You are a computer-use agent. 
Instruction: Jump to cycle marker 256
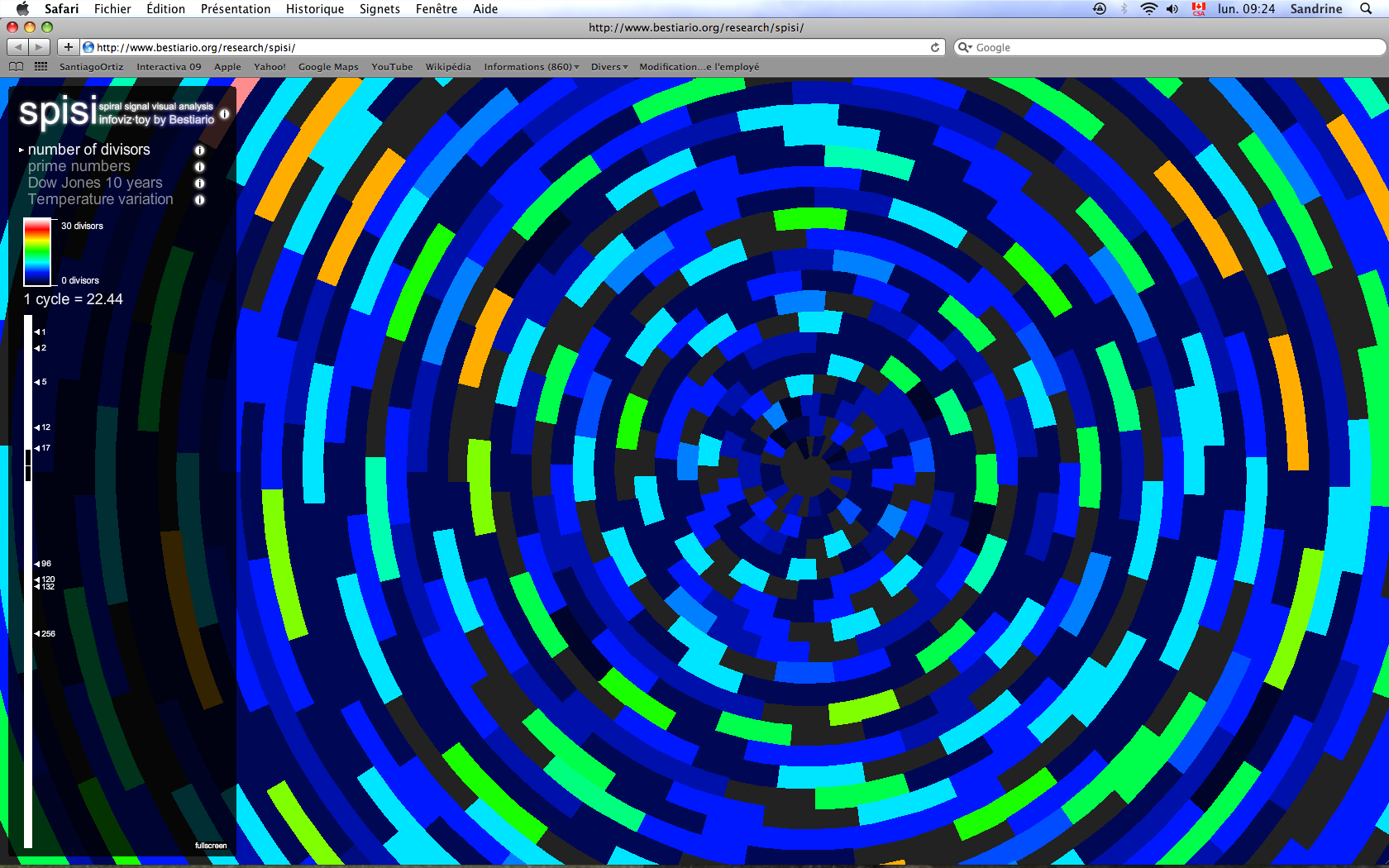click(x=45, y=634)
